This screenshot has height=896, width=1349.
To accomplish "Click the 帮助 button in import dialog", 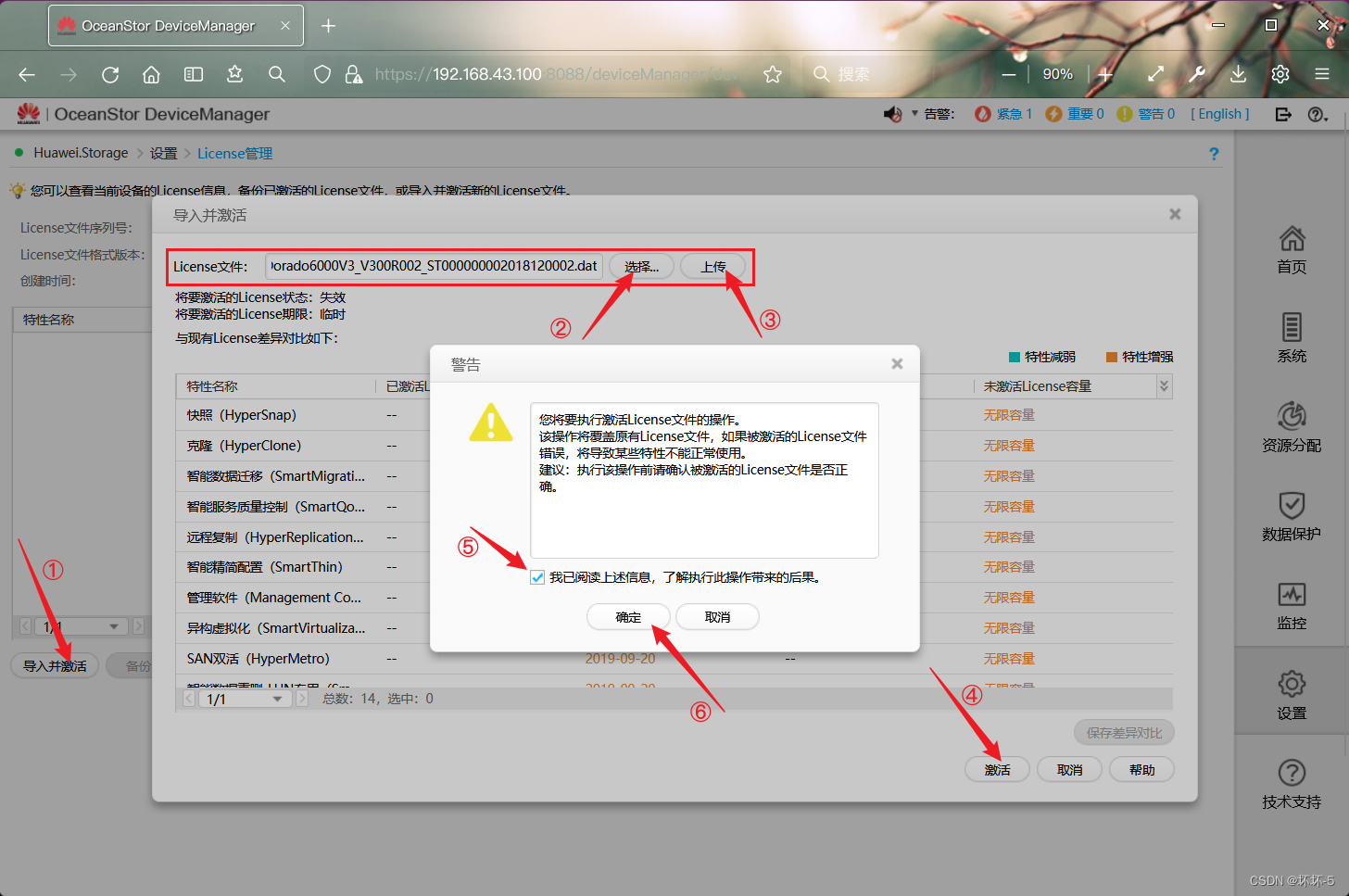I will (x=1141, y=770).
